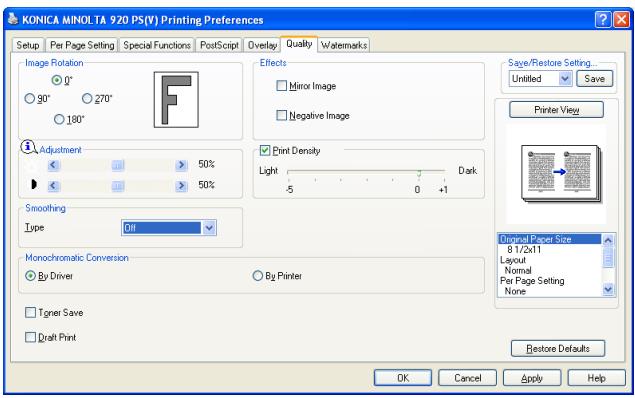Enable the Toner Save checkbox
Screen dimensions: 635x398
(30, 313)
